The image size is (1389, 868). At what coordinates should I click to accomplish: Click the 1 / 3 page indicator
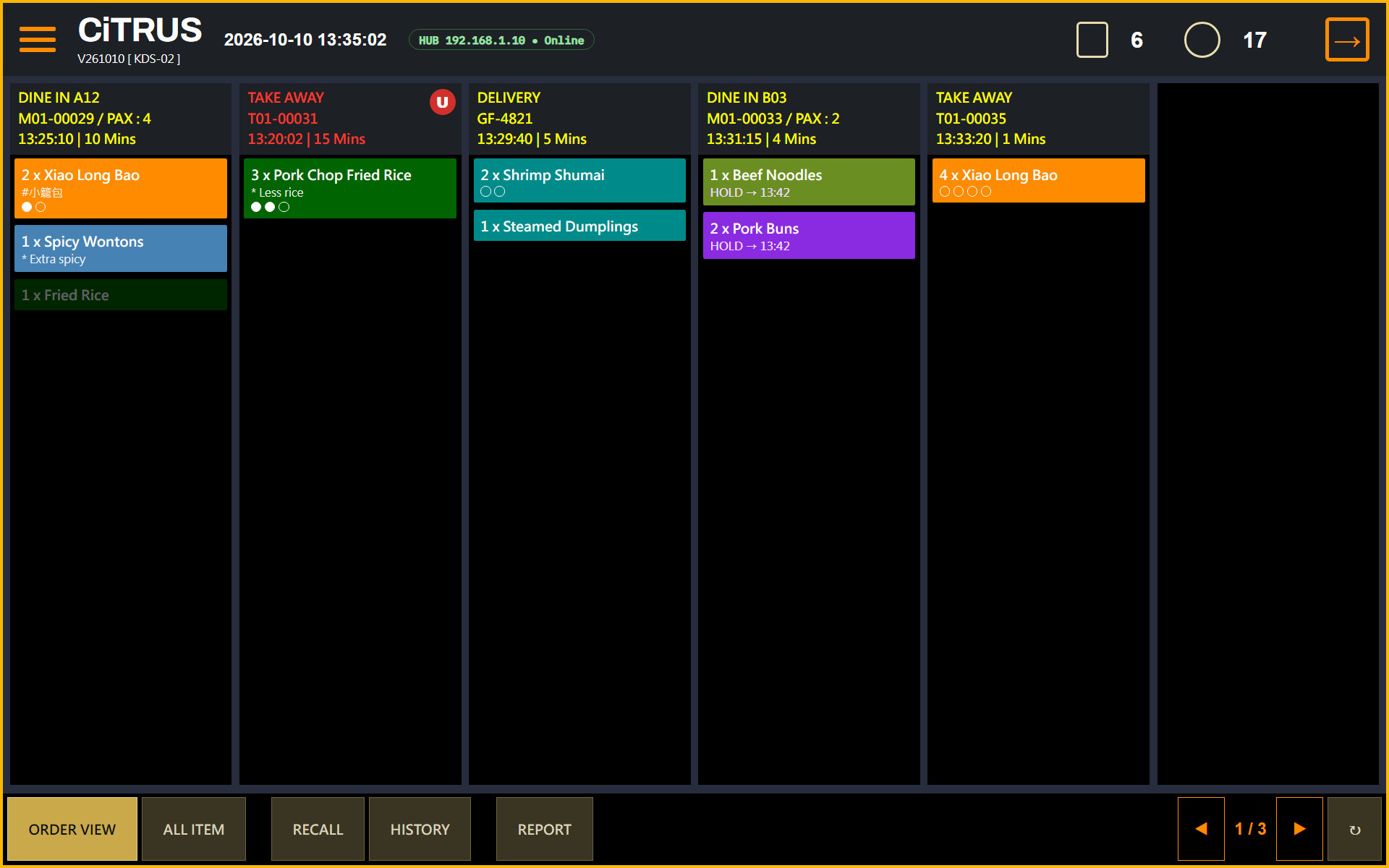coord(1250,829)
